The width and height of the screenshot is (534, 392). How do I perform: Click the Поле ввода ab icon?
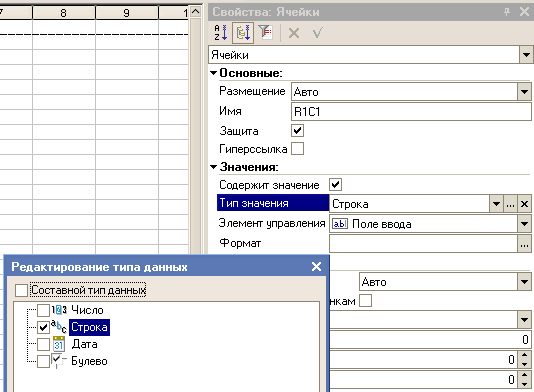pos(340,224)
